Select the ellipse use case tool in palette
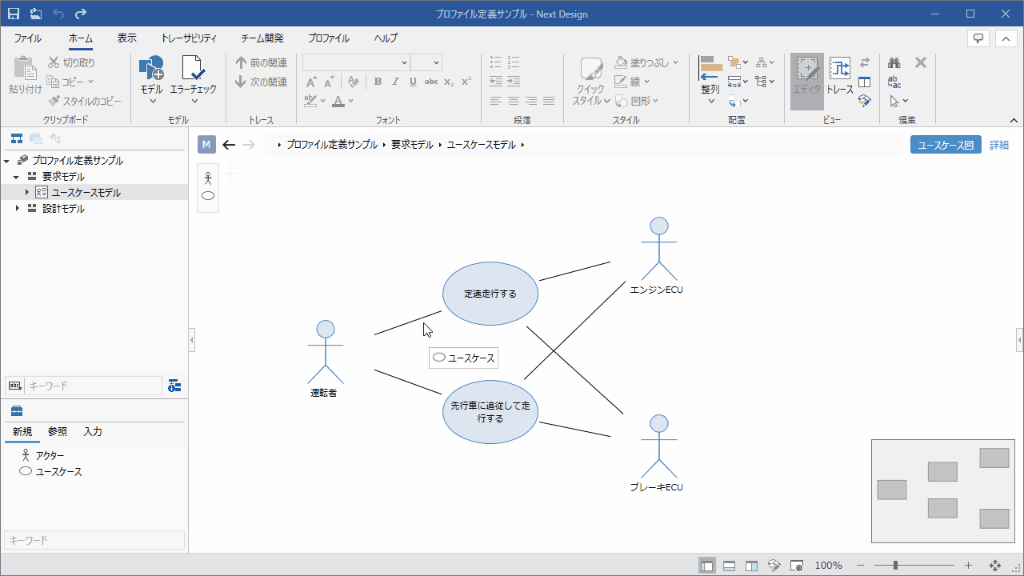The width and height of the screenshot is (1024, 576). pyautogui.click(x=208, y=195)
